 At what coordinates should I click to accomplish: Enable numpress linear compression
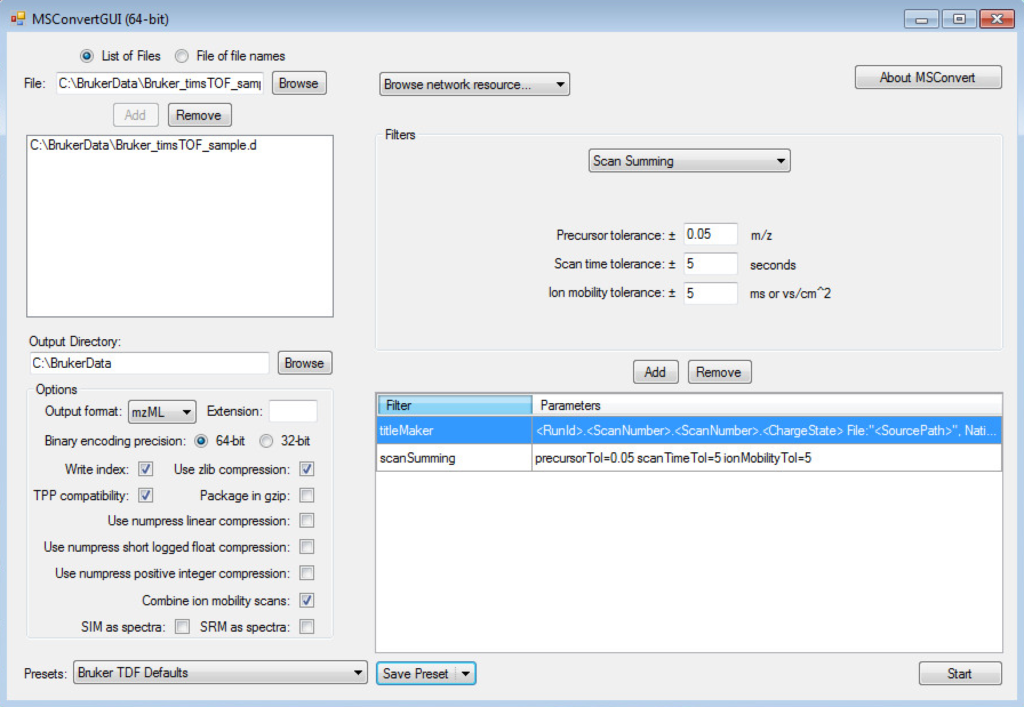306,521
